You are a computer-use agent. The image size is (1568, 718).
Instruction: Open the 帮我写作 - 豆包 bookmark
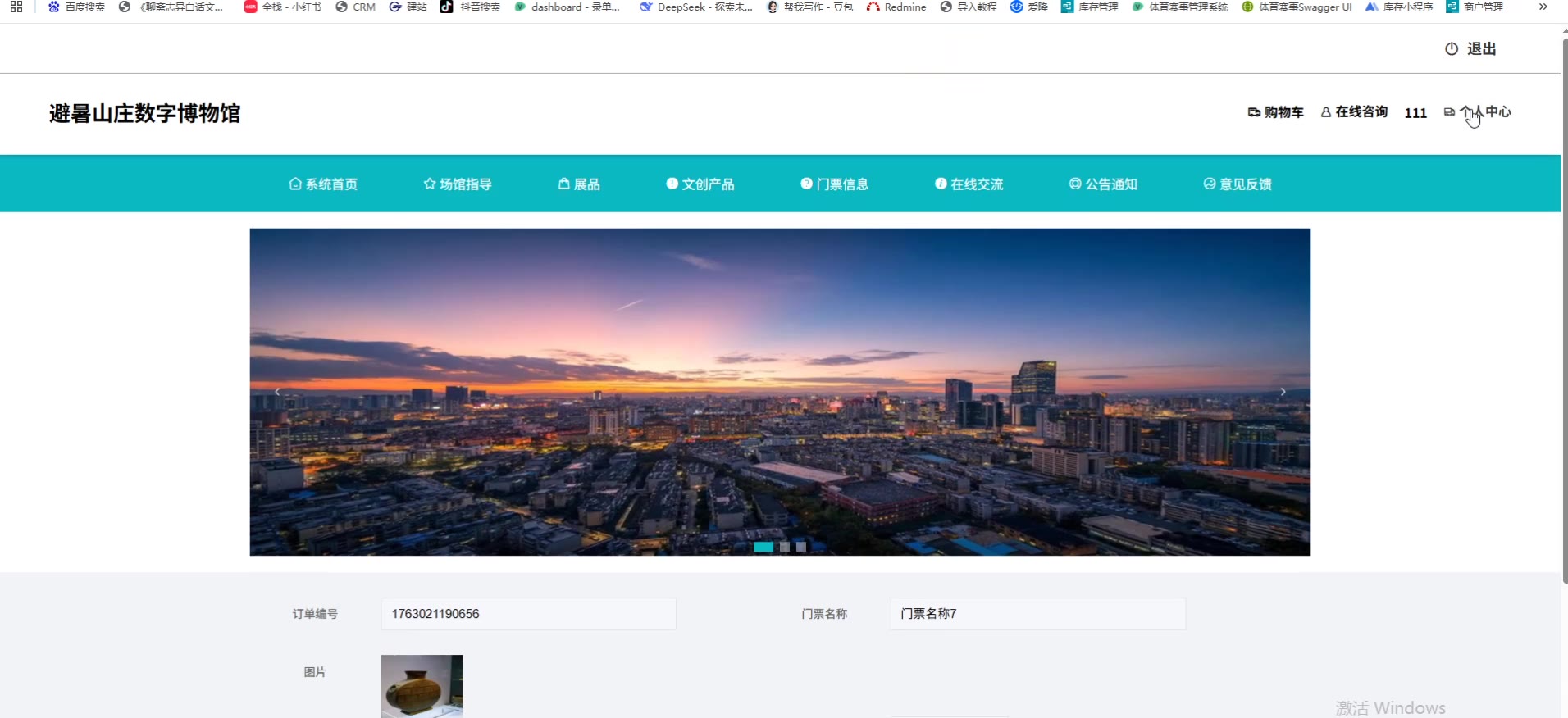tap(809, 7)
